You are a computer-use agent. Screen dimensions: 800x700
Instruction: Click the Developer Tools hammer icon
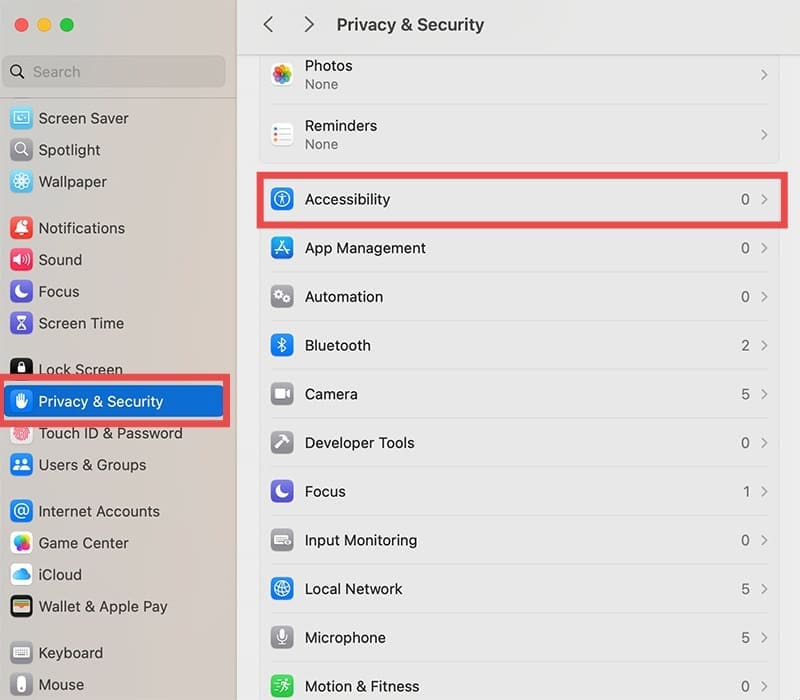[282, 443]
